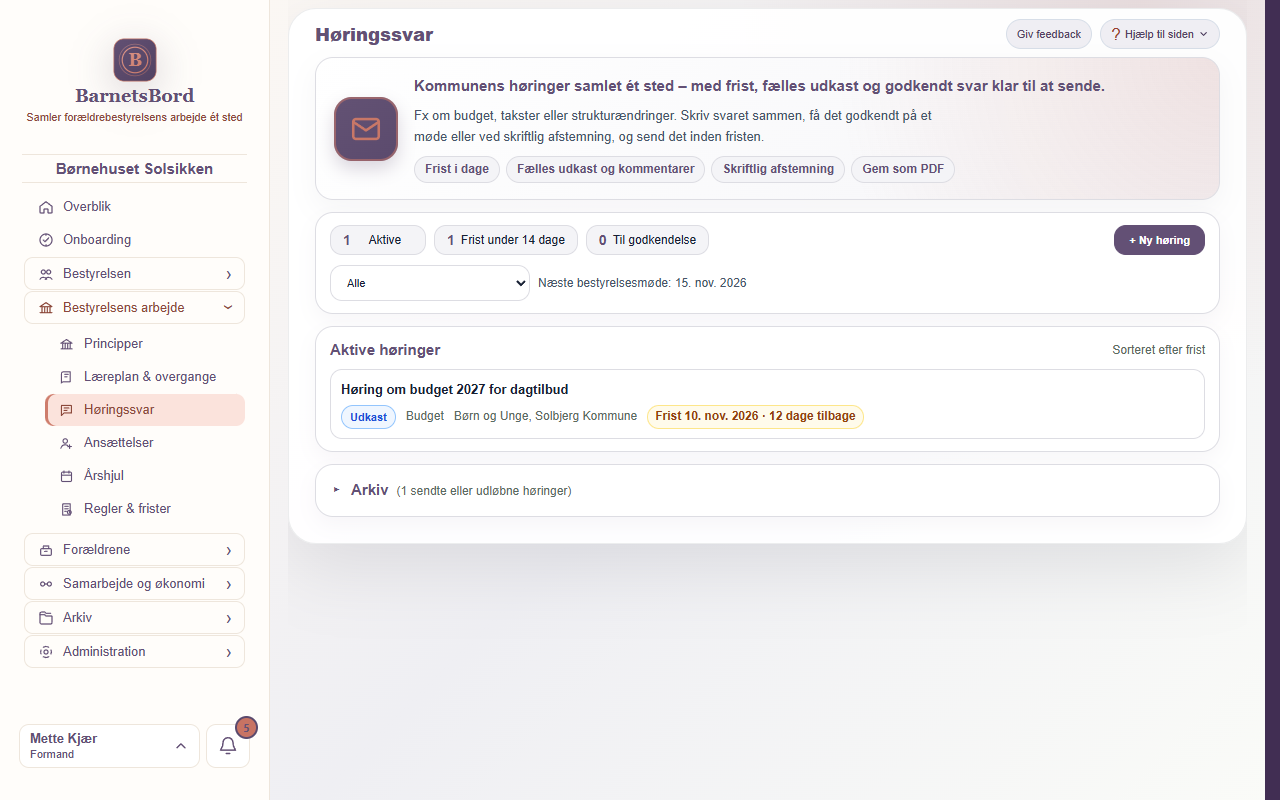Expand the Samarbejde og økonomi chevron

point(228,584)
